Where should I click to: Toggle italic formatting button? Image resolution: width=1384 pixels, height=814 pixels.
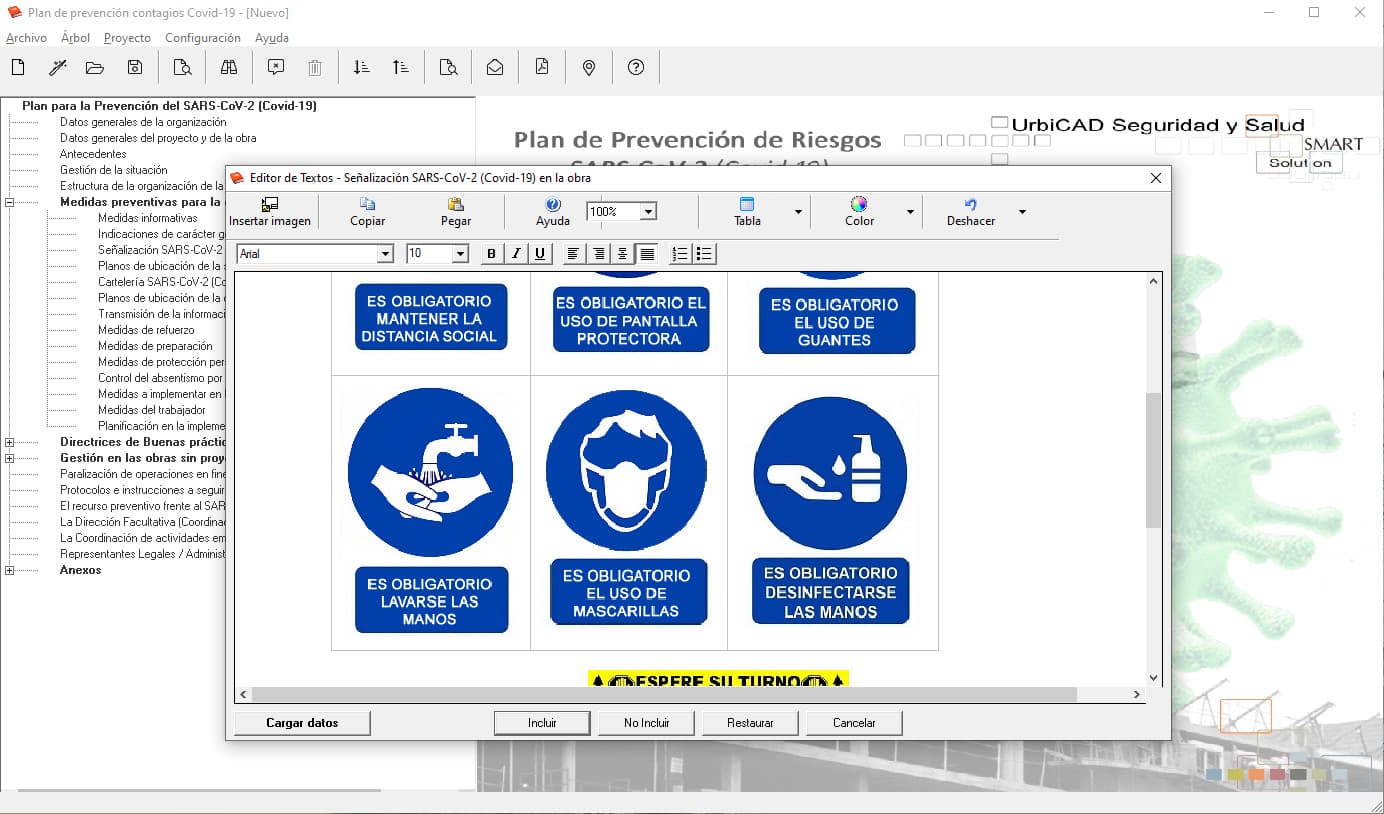click(516, 254)
